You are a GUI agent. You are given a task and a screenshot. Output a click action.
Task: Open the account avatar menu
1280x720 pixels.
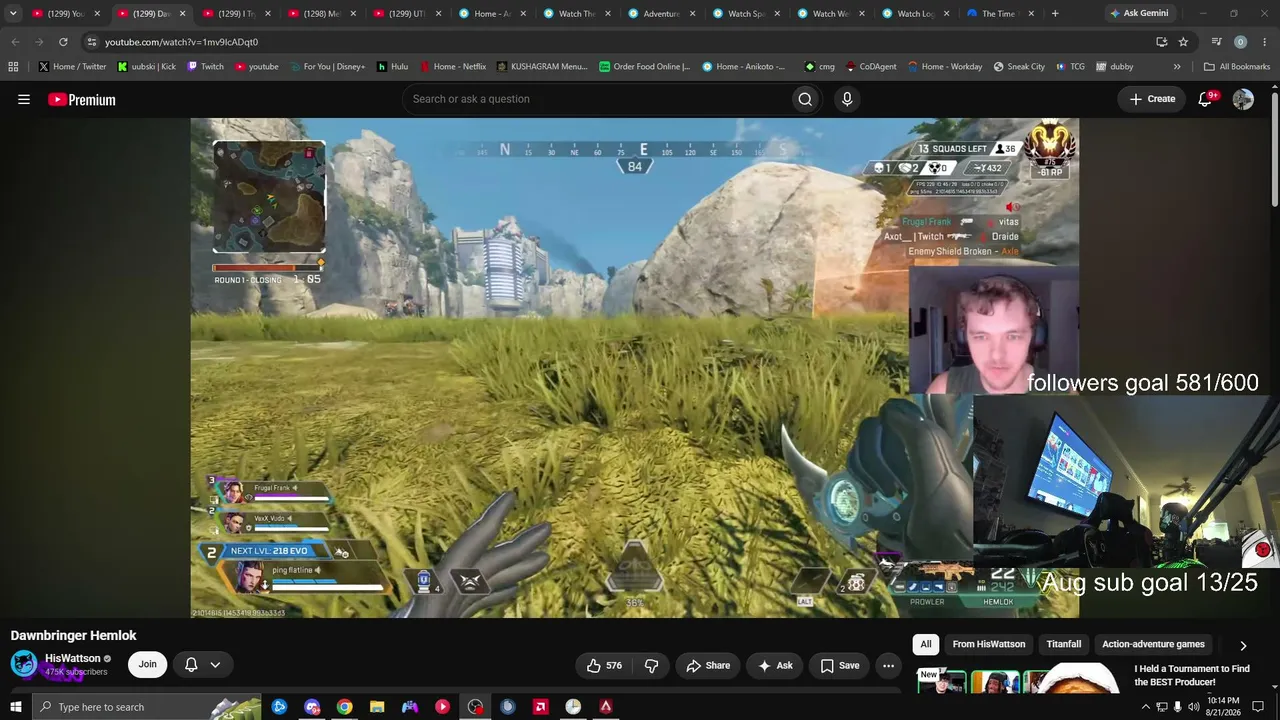click(x=1243, y=99)
